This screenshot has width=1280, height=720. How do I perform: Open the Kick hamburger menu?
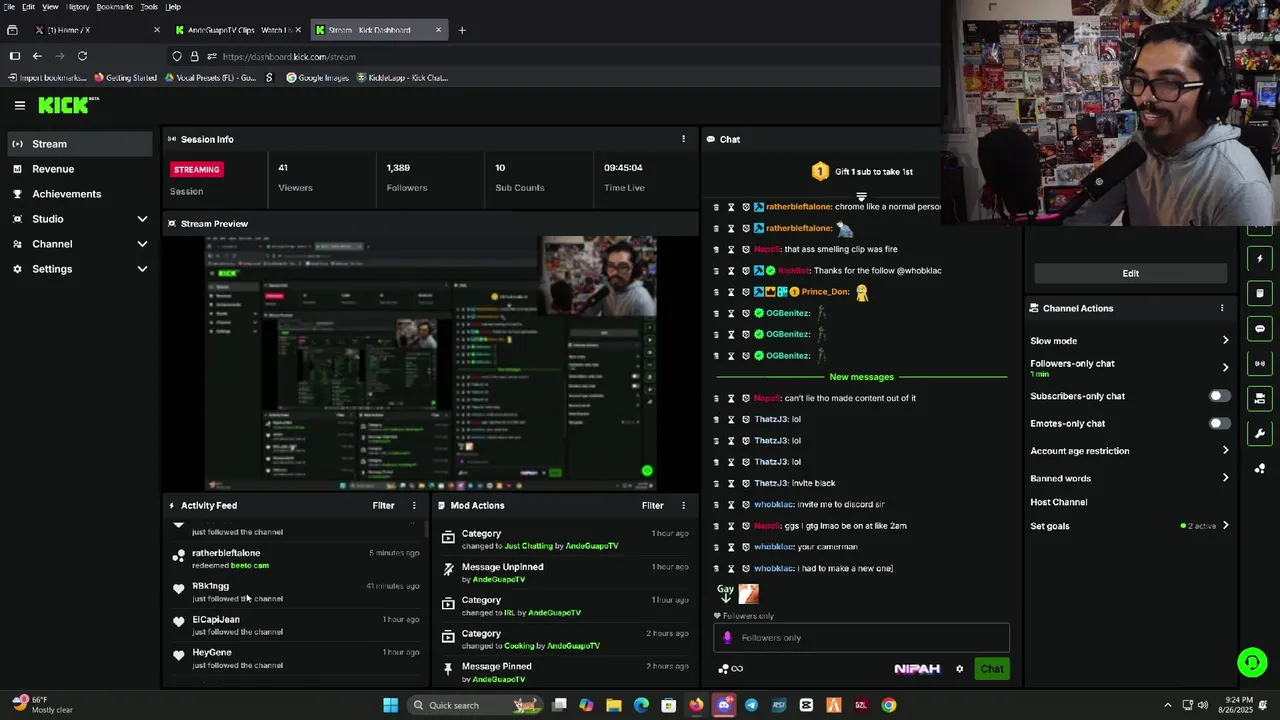coord(19,105)
